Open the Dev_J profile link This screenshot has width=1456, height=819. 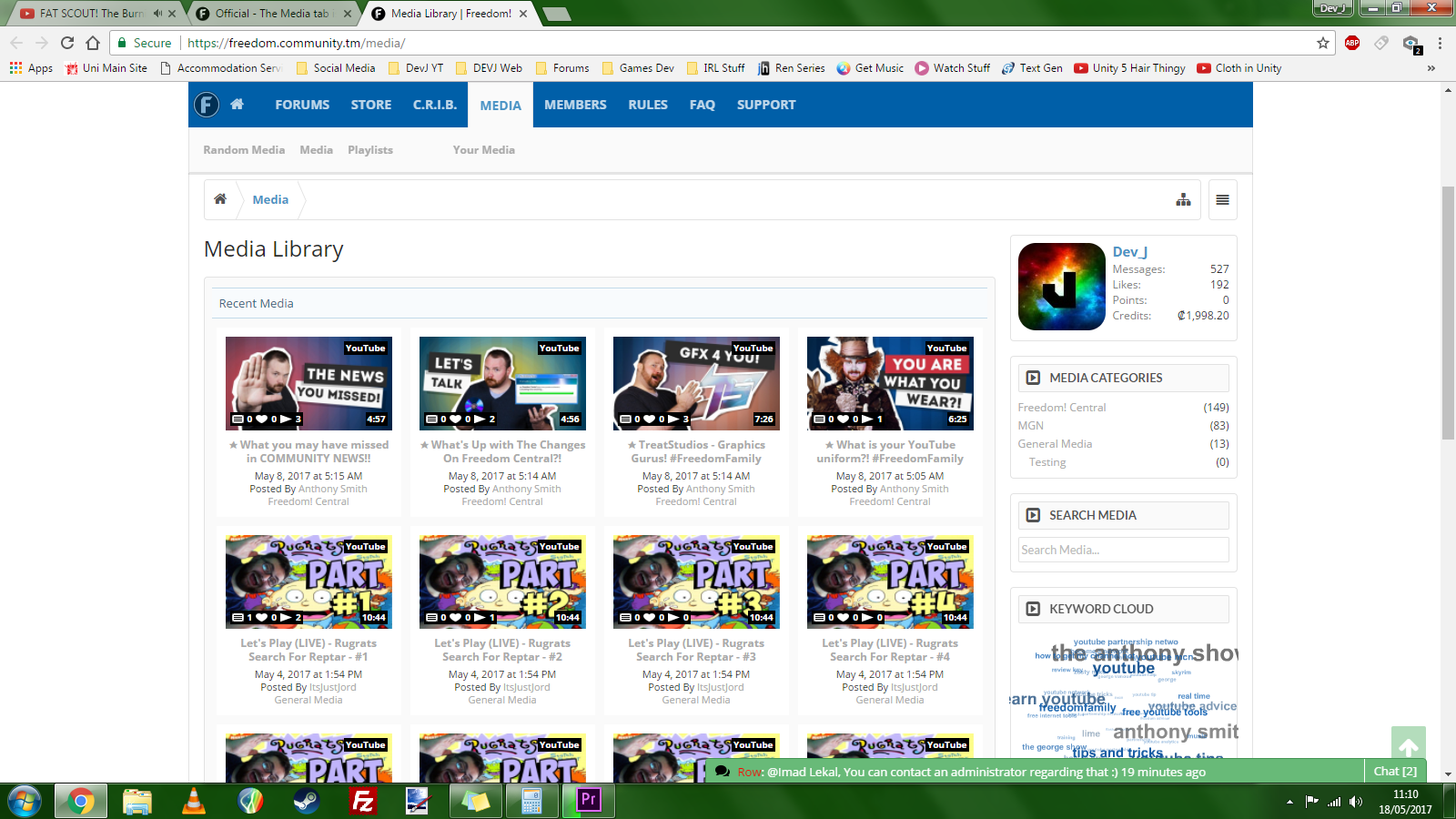coord(1129,252)
